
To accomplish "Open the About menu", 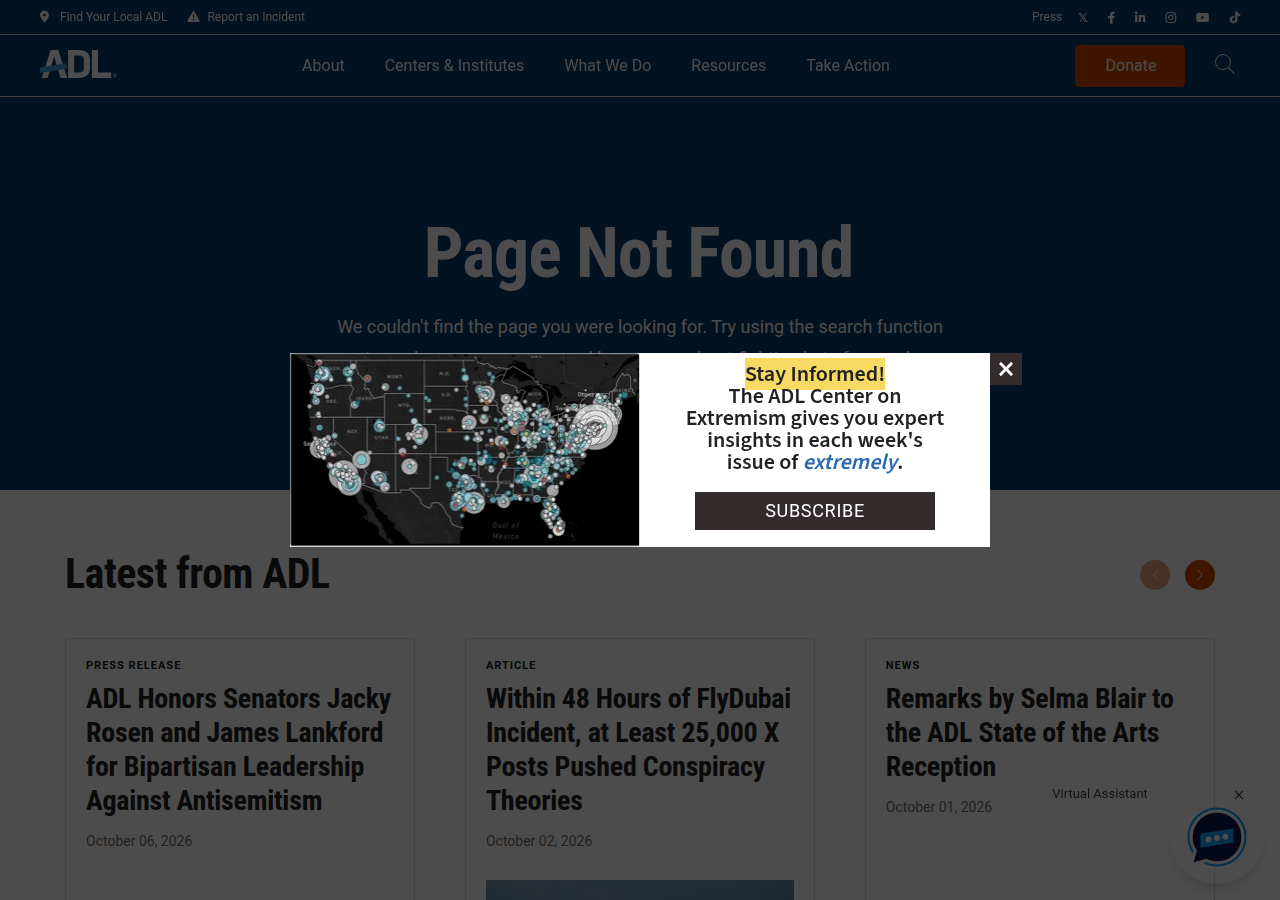I will coord(323,65).
